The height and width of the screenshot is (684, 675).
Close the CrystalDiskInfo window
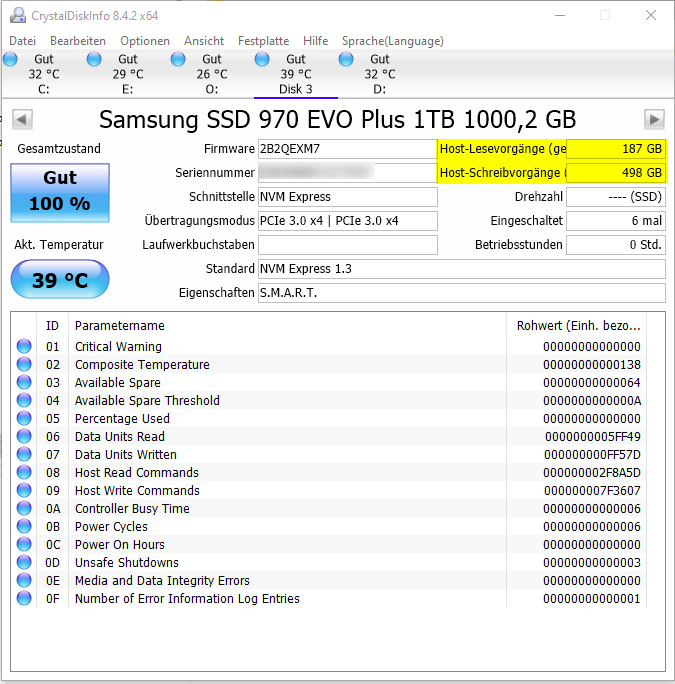click(651, 16)
